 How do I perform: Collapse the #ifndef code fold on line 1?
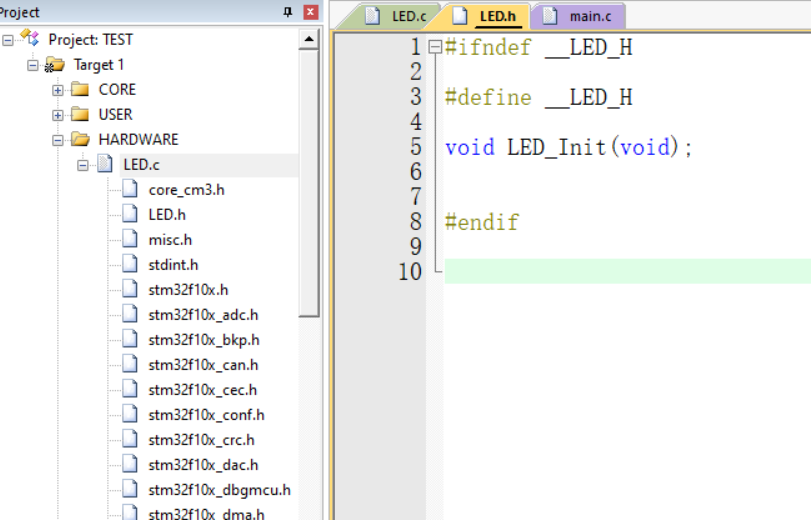435,47
